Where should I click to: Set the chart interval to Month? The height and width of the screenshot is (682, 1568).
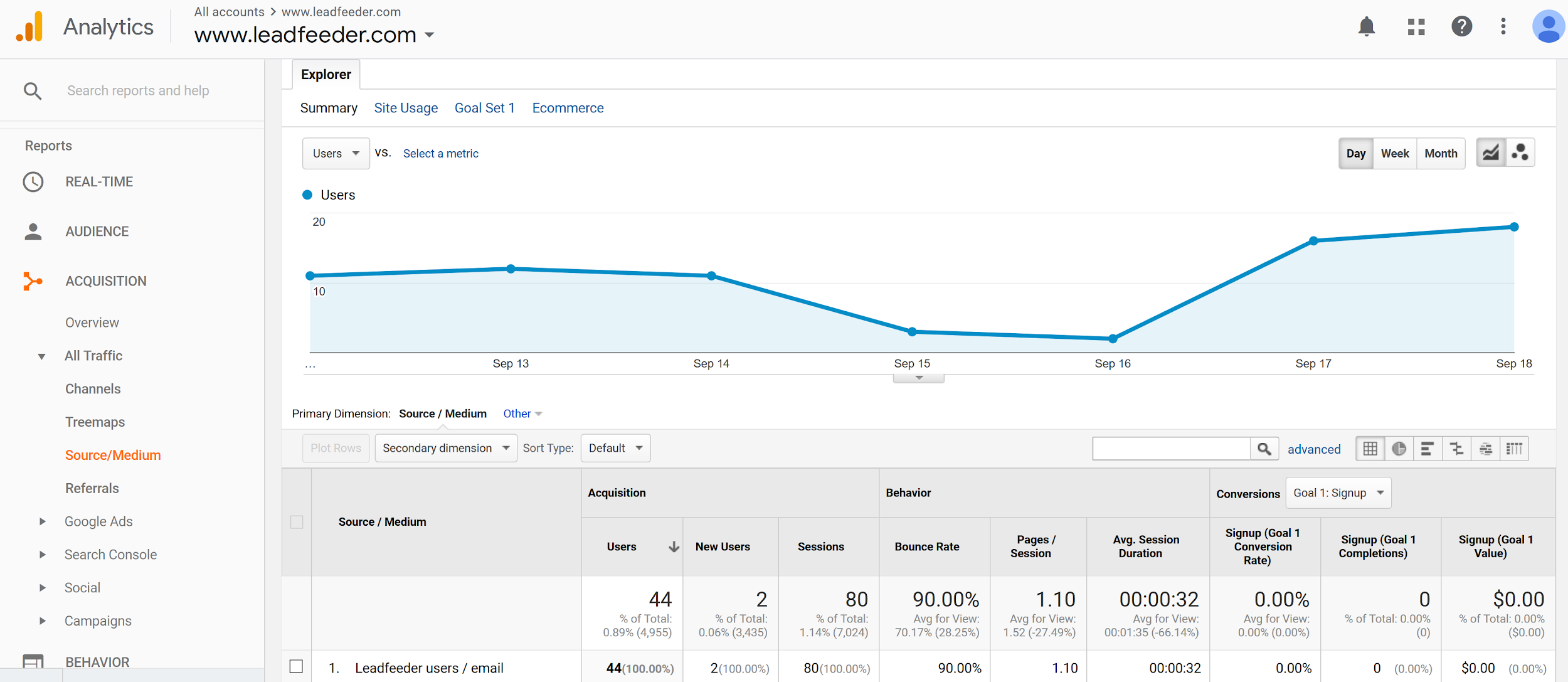1441,154
